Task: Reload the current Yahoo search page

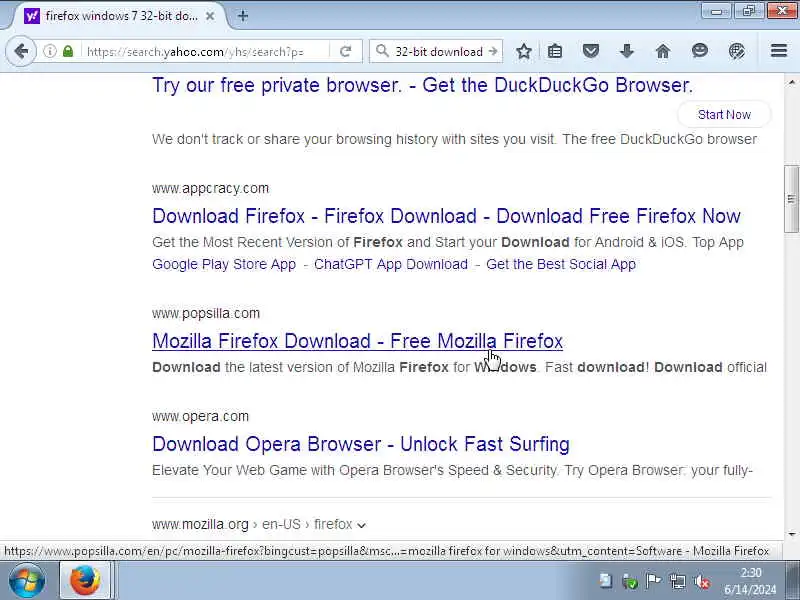Action: click(345, 51)
